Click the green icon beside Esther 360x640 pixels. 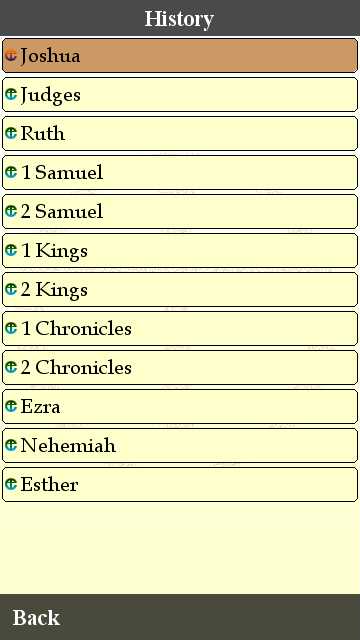pyautogui.click(x=11, y=484)
